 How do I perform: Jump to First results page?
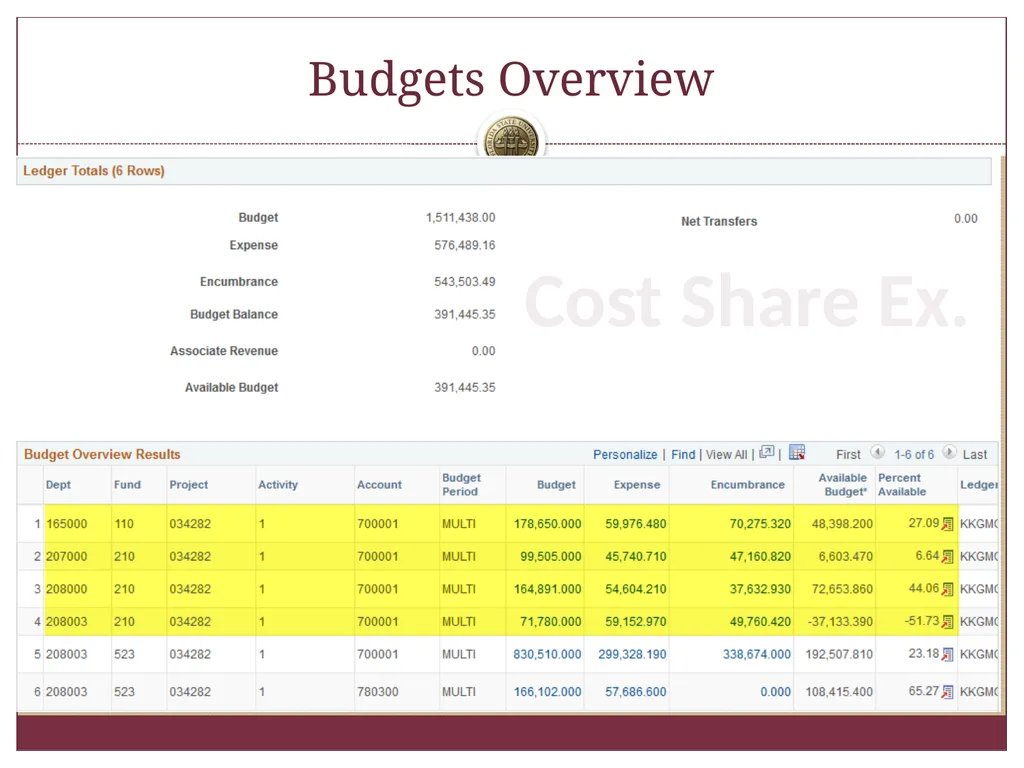coord(848,455)
